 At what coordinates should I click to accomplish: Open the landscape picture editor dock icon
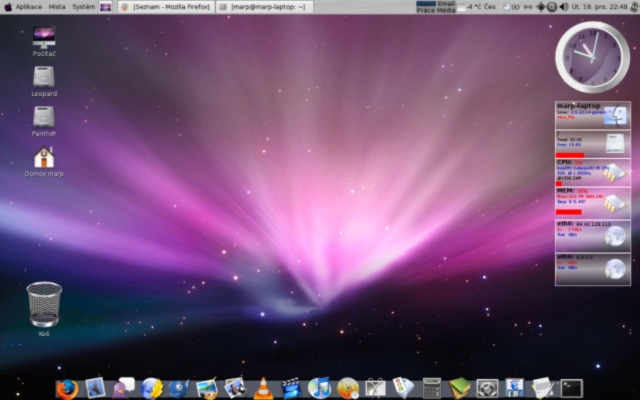click(207, 388)
